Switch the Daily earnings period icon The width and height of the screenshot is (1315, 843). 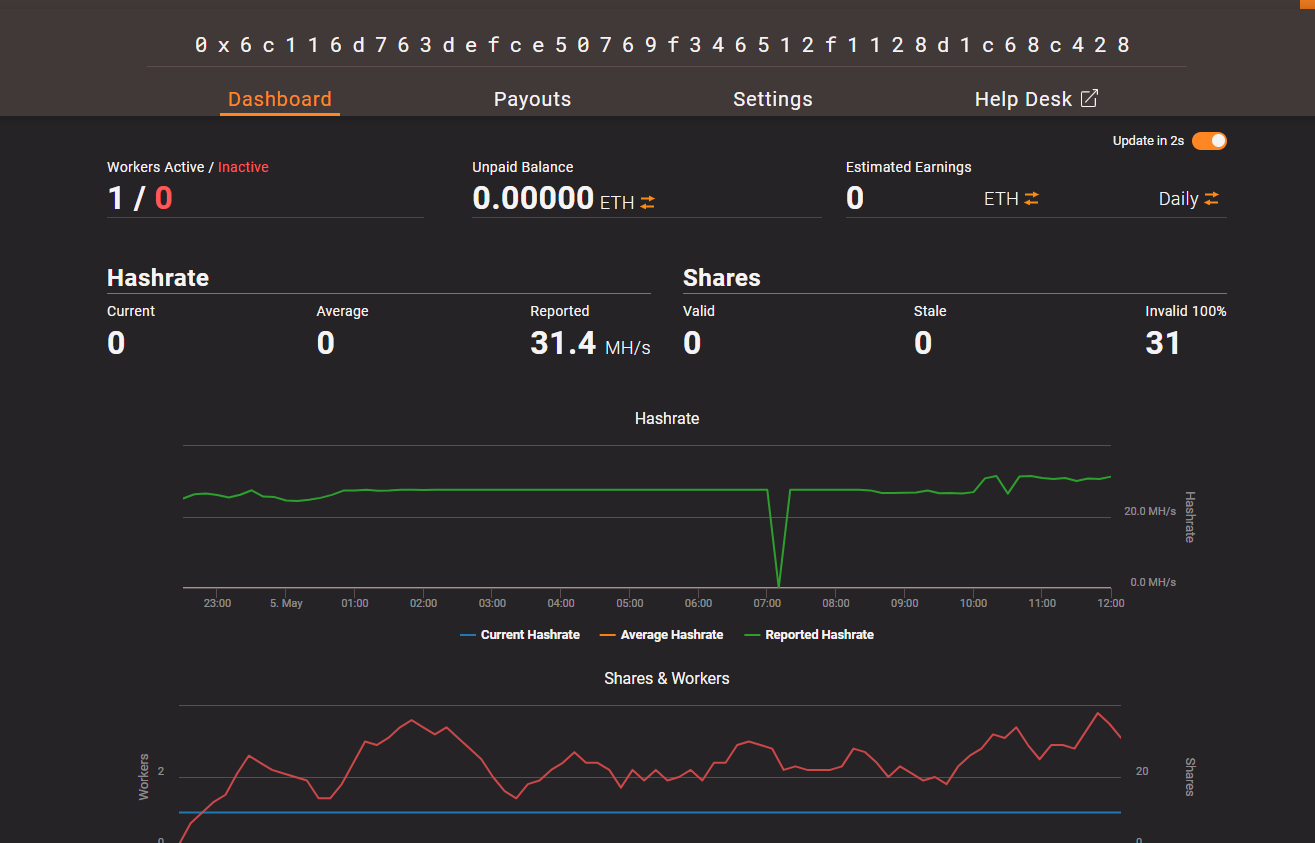pyautogui.click(x=1212, y=199)
